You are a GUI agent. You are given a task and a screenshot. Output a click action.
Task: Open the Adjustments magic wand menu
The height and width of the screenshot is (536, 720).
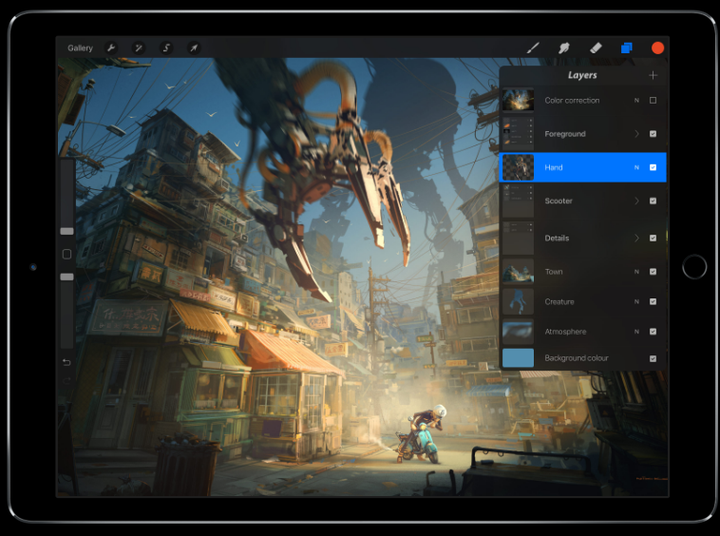[138, 48]
